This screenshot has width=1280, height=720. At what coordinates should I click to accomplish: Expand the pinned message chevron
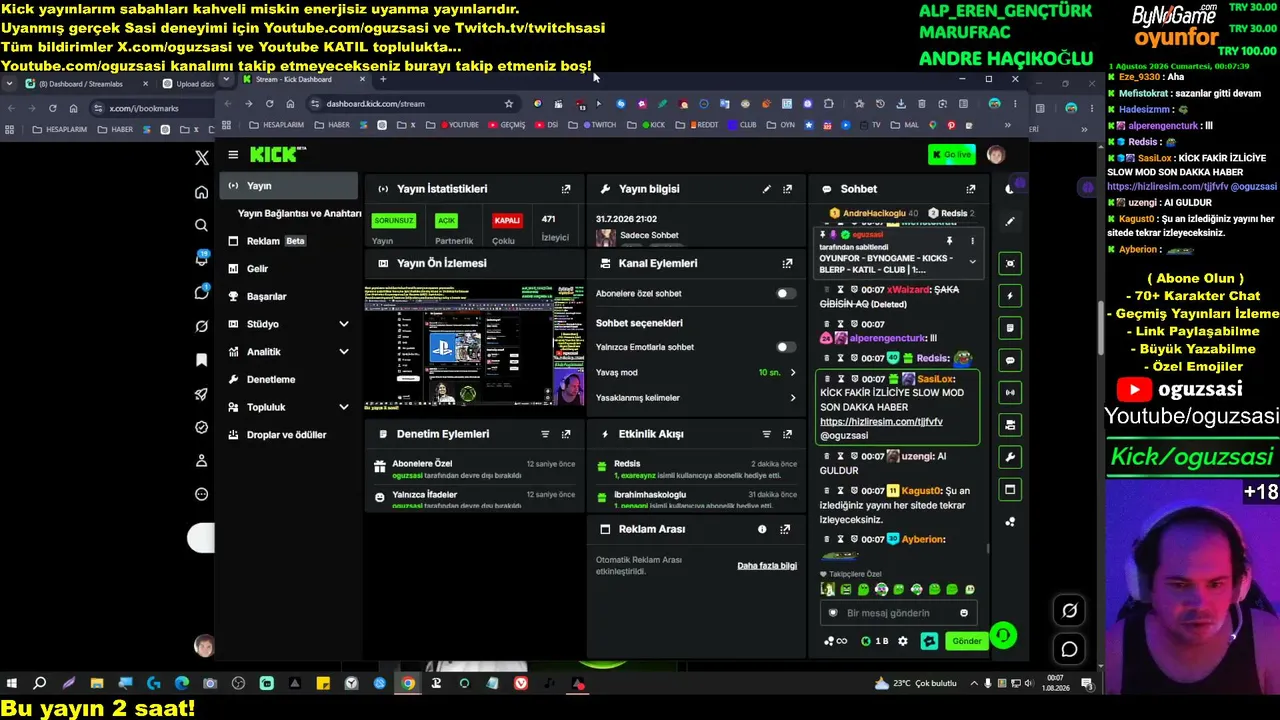tap(972, 262)
